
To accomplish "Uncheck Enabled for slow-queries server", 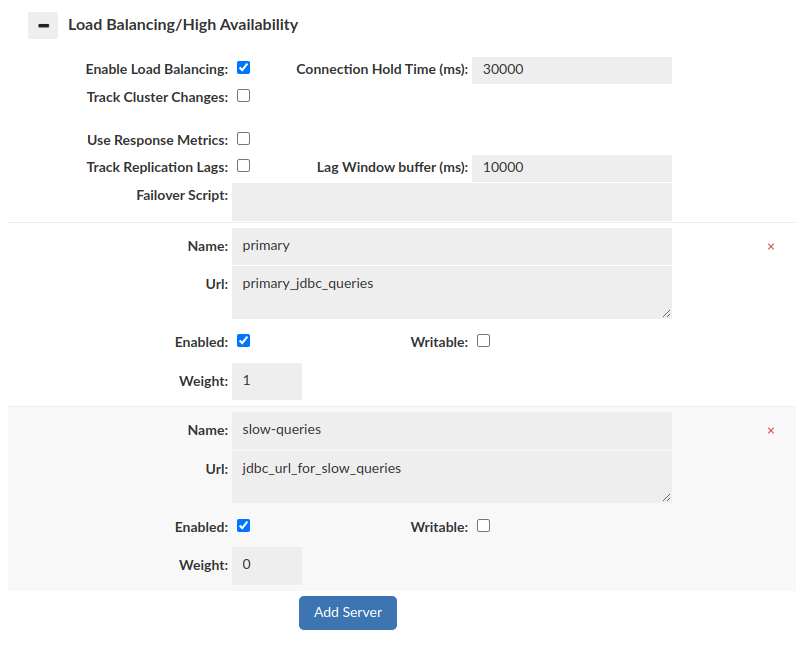I will (243, 525).
